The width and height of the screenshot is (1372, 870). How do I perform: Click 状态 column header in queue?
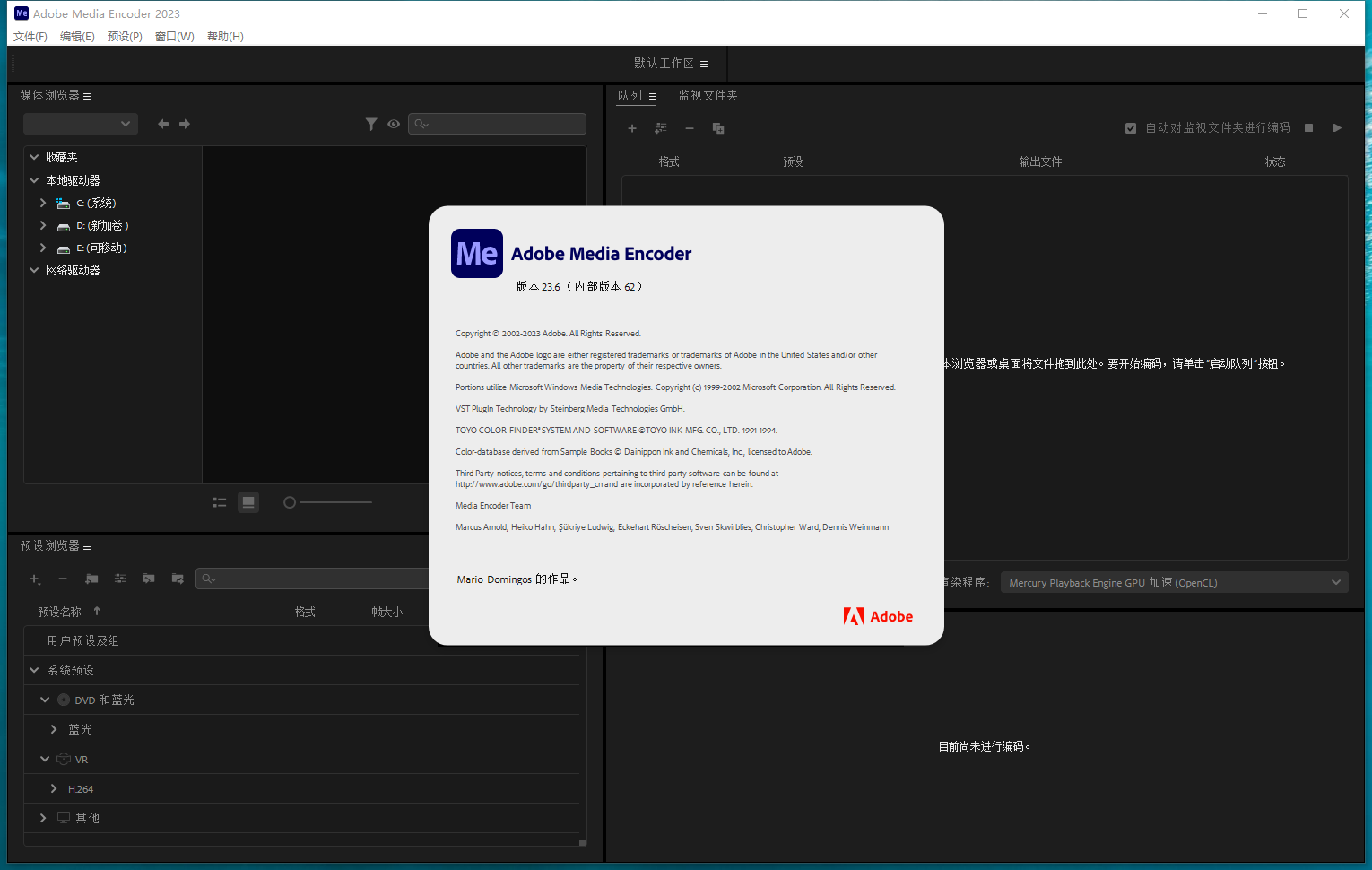tap(1275, 161)
